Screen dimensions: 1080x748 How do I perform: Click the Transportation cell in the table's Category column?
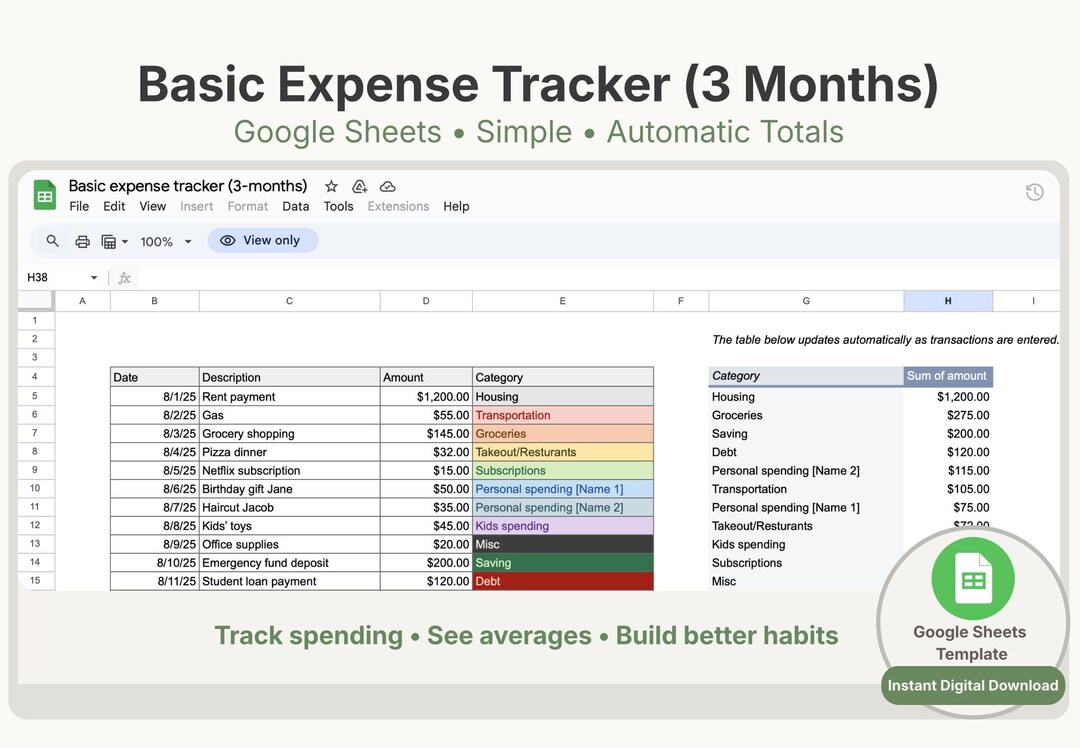coord(563,415)
